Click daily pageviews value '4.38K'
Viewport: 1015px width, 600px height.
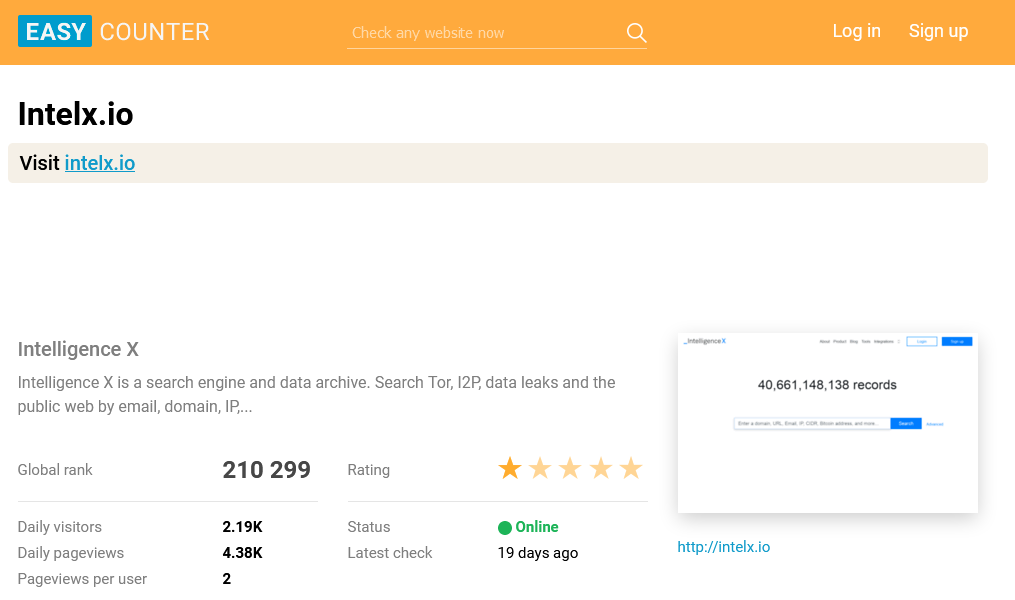click(243, 553)
